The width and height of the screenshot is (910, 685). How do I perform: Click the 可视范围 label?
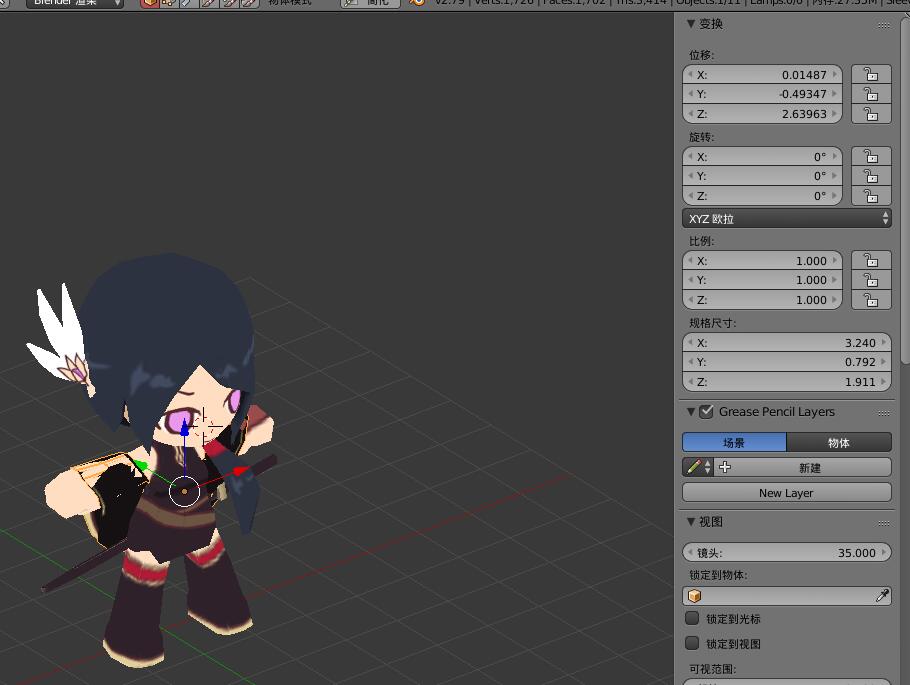713,669
